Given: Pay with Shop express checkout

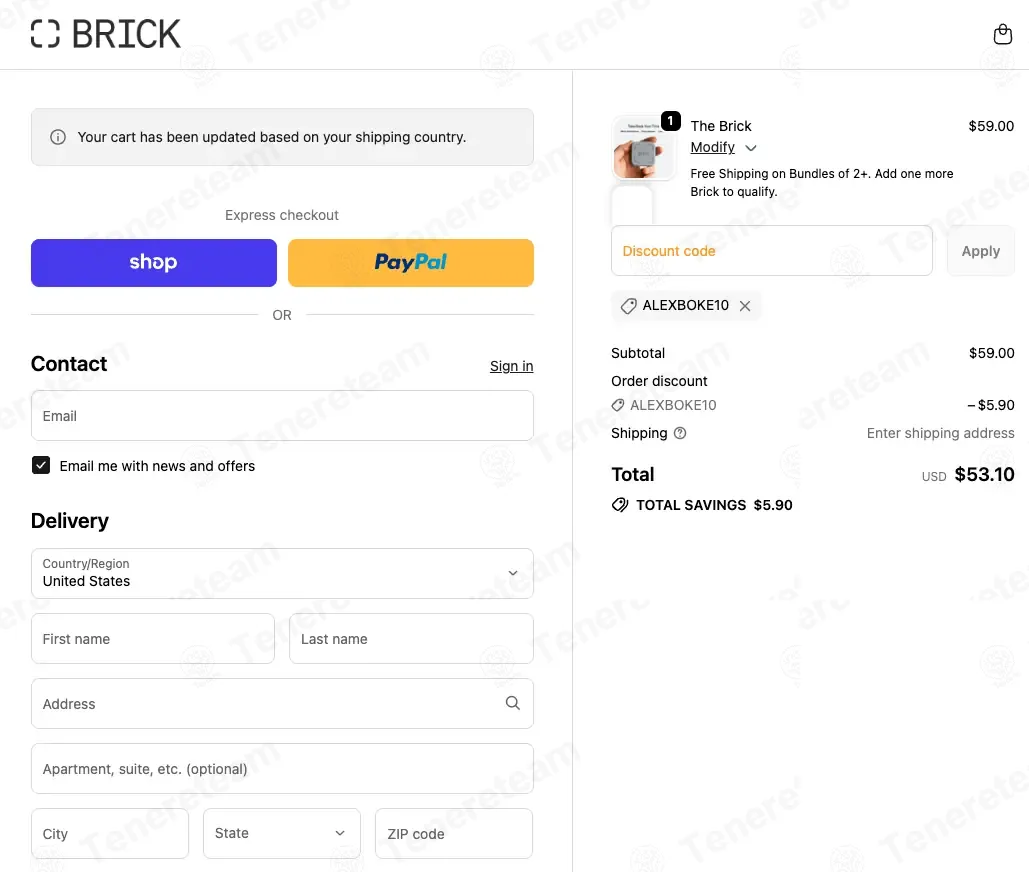Looking at the screenshot, I should (x=154, y=263).
